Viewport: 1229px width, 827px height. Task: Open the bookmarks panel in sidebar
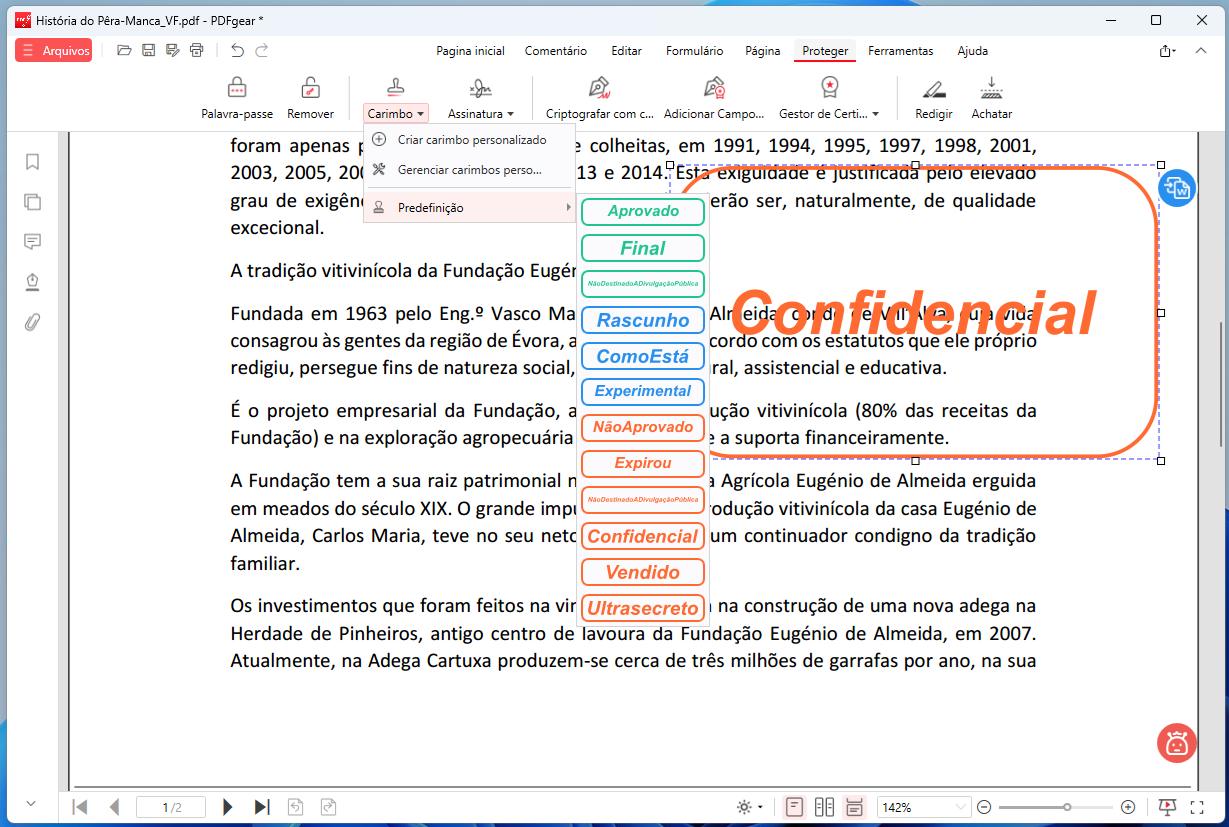[x=32, y=162]
